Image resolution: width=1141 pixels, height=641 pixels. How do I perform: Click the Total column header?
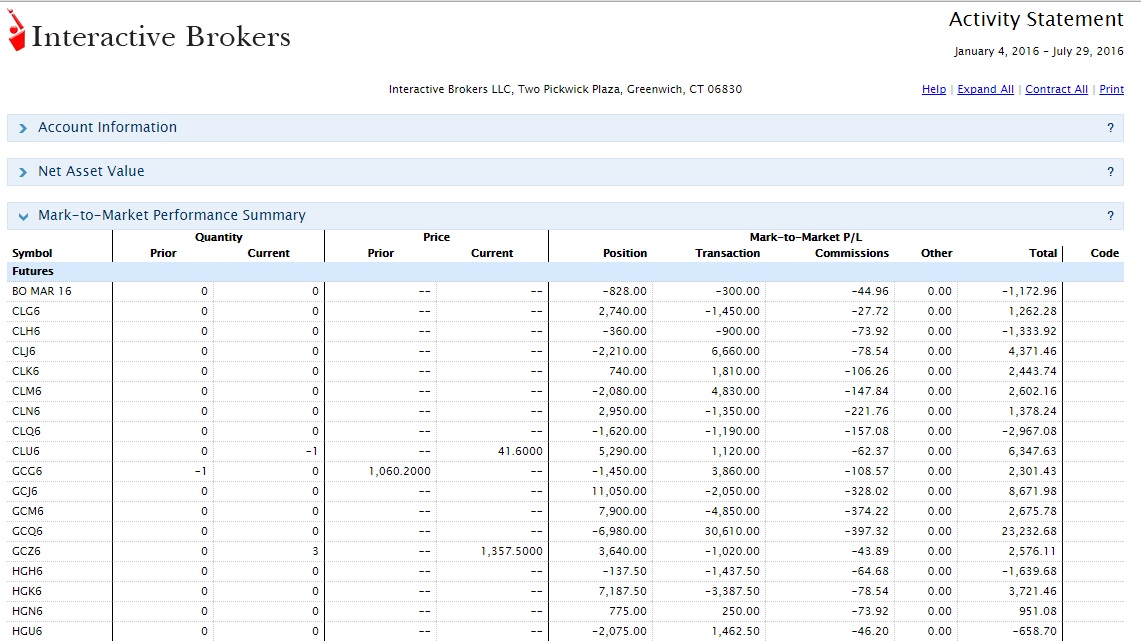(1043, 253)
